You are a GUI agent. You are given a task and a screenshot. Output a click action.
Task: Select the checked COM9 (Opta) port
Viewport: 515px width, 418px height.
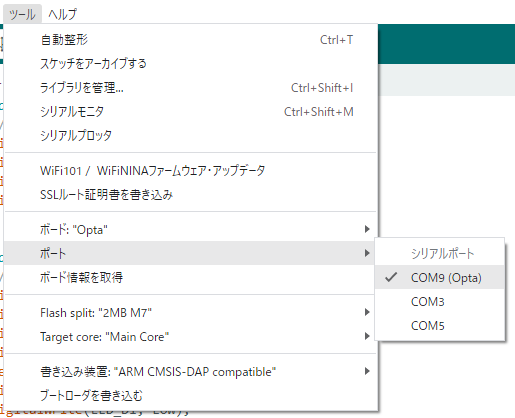pos(440,277)
